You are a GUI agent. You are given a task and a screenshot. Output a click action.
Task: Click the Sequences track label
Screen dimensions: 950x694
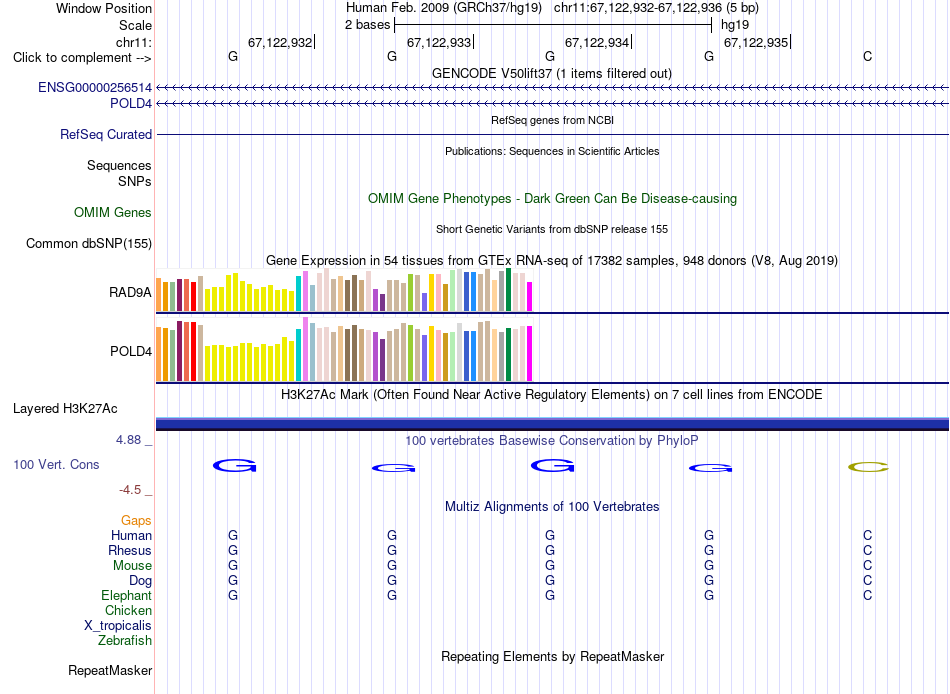pyautogui.click(x=119, y=165)
